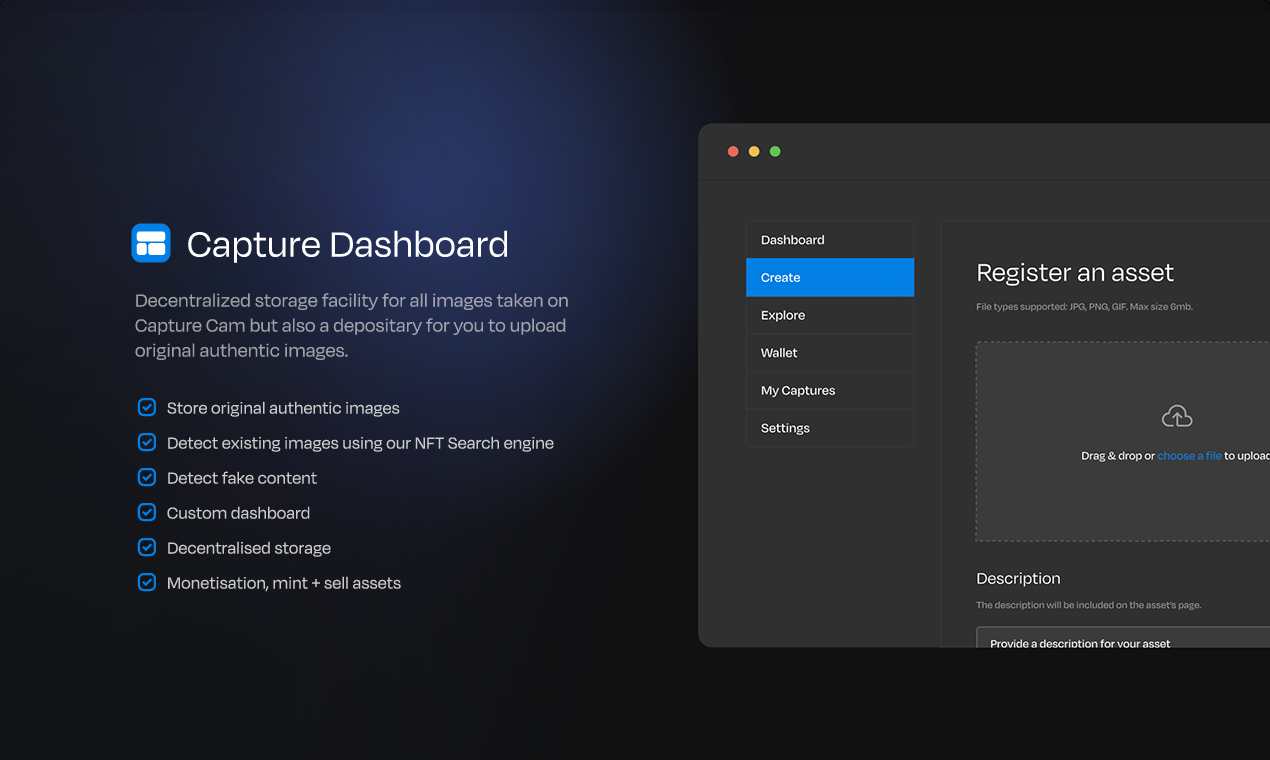This screenshot has height=760, width=1270.
Task: Click the File types supported note
Action: [1084, 307]
